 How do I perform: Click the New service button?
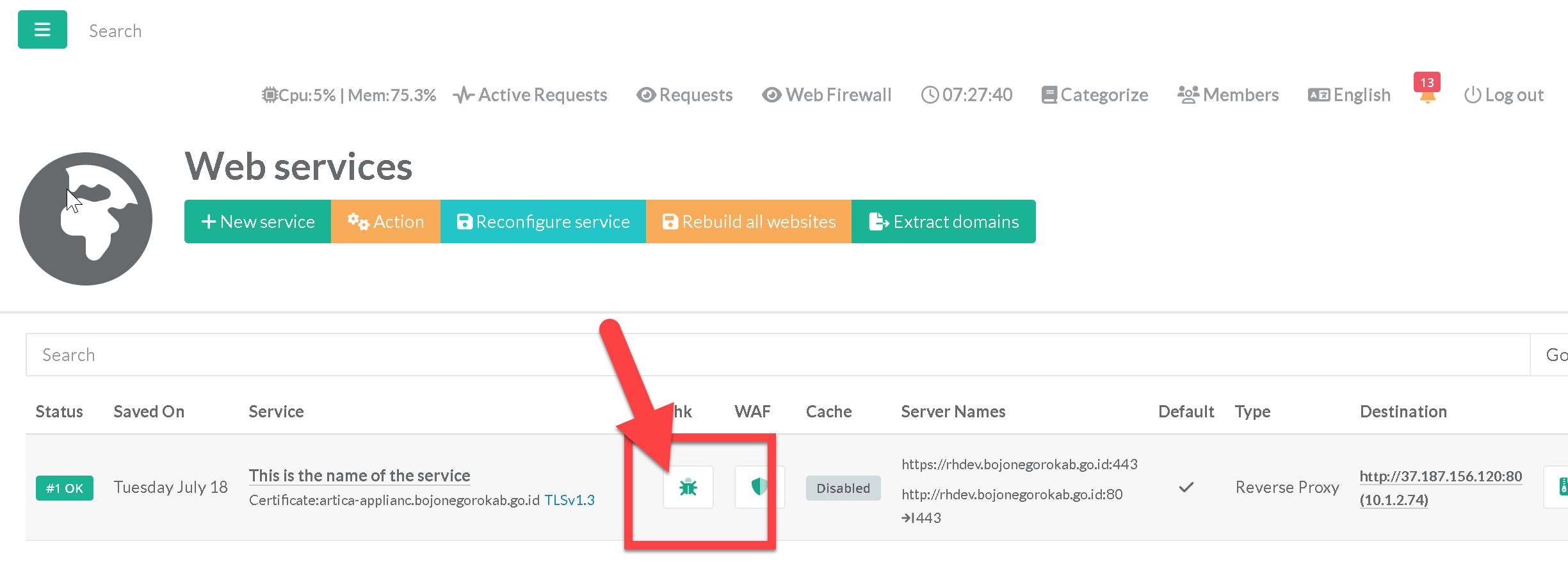click(257, 221)
